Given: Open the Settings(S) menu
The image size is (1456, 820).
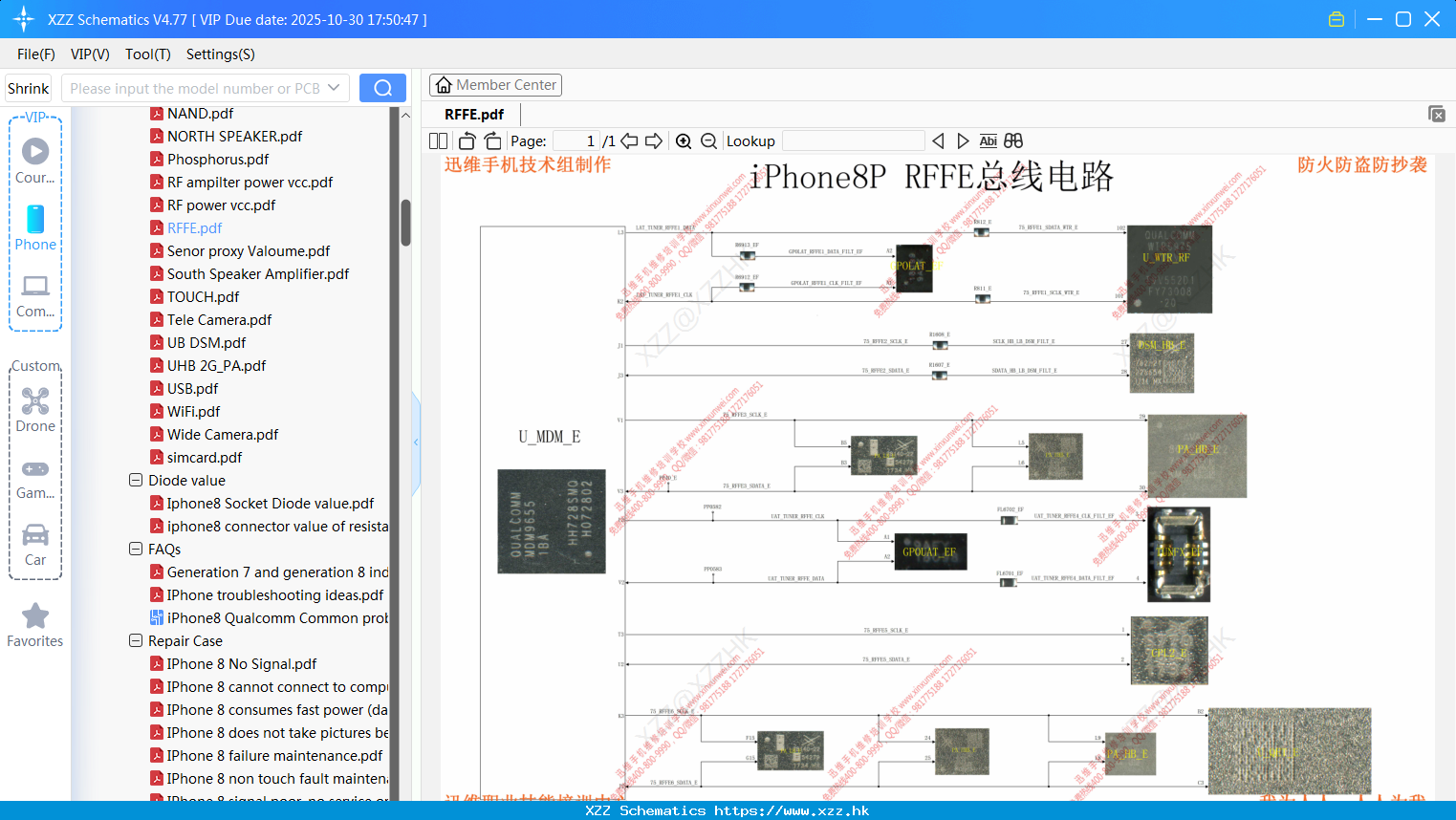Looking at the screenshot, I should [x=221, y=54].
